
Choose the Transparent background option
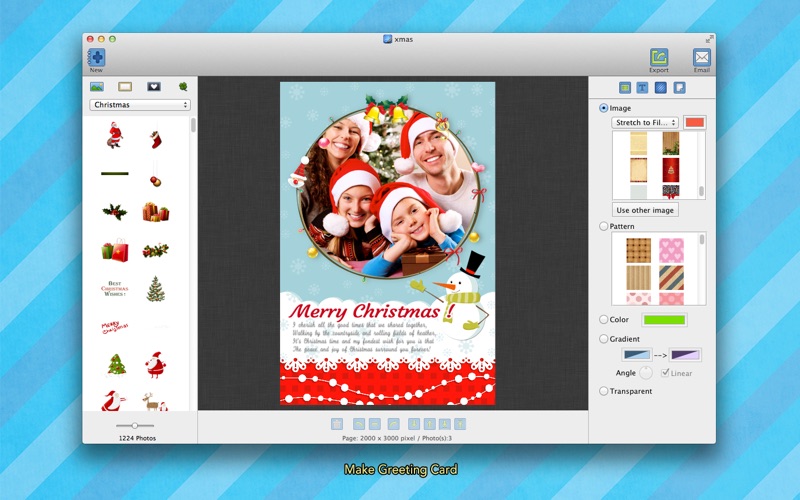[x=604, y=391]
